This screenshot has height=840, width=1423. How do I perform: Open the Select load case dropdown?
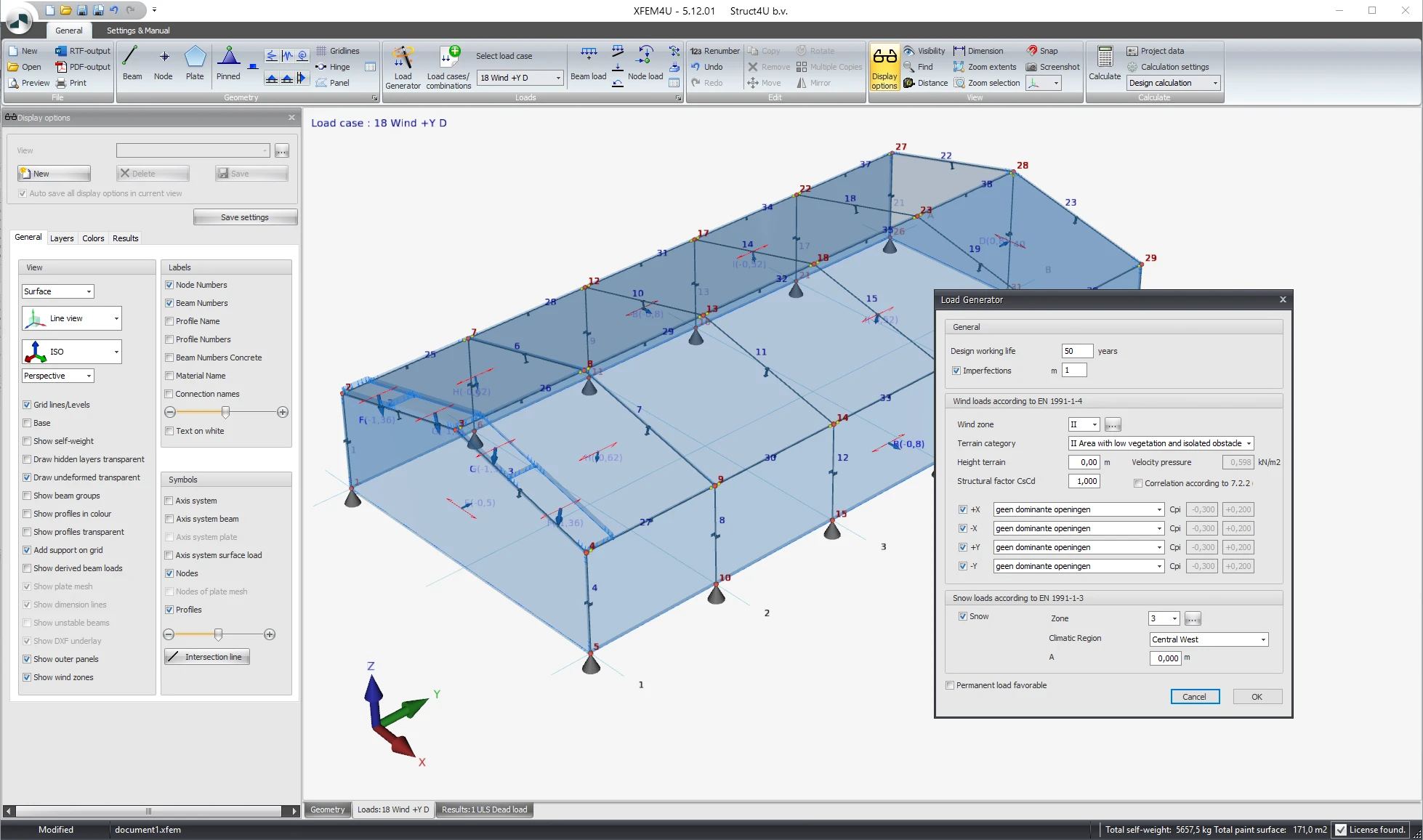click(520, 78)
